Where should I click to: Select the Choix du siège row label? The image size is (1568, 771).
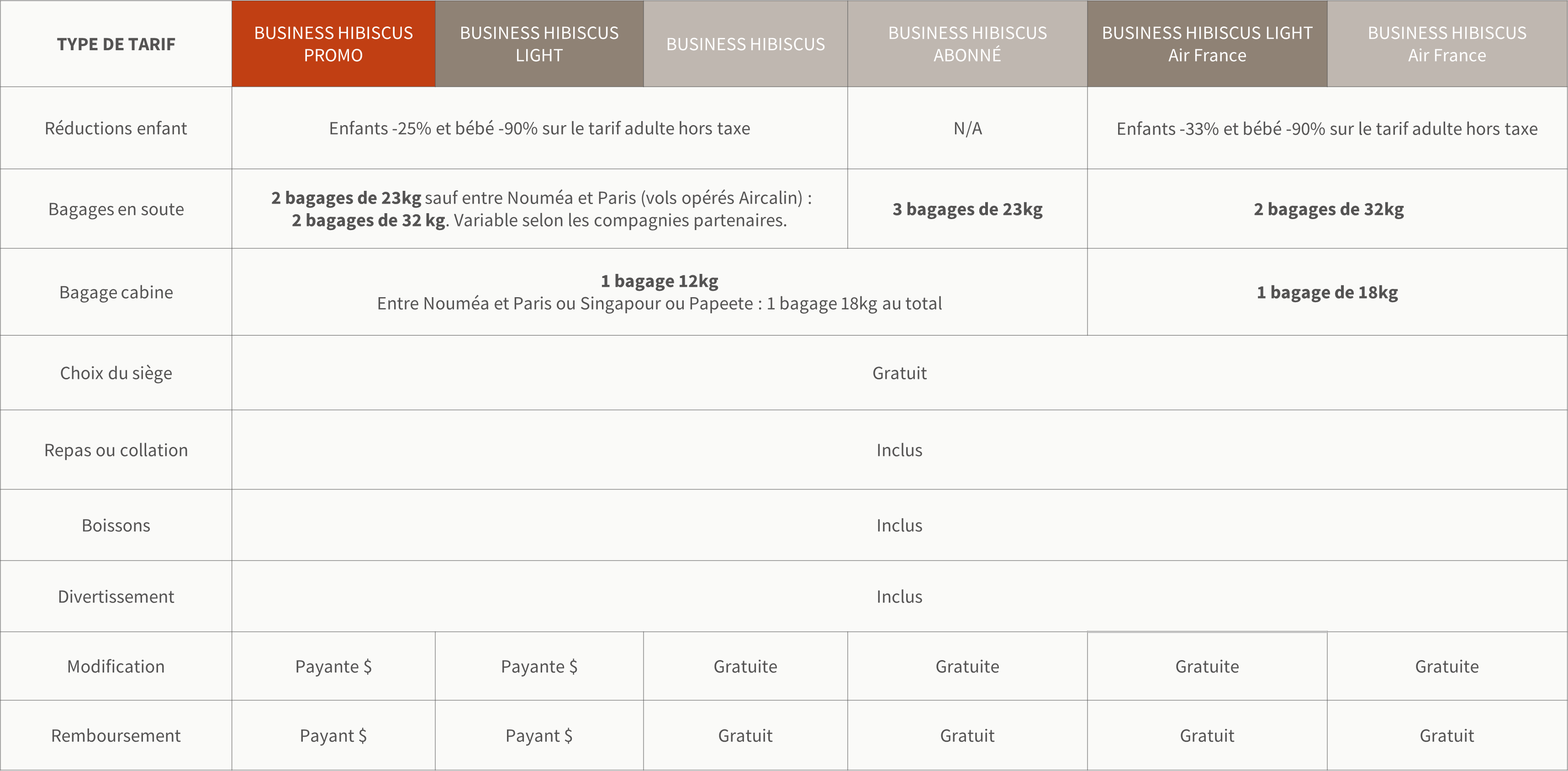pyautogui.click(x=116, y=373)
